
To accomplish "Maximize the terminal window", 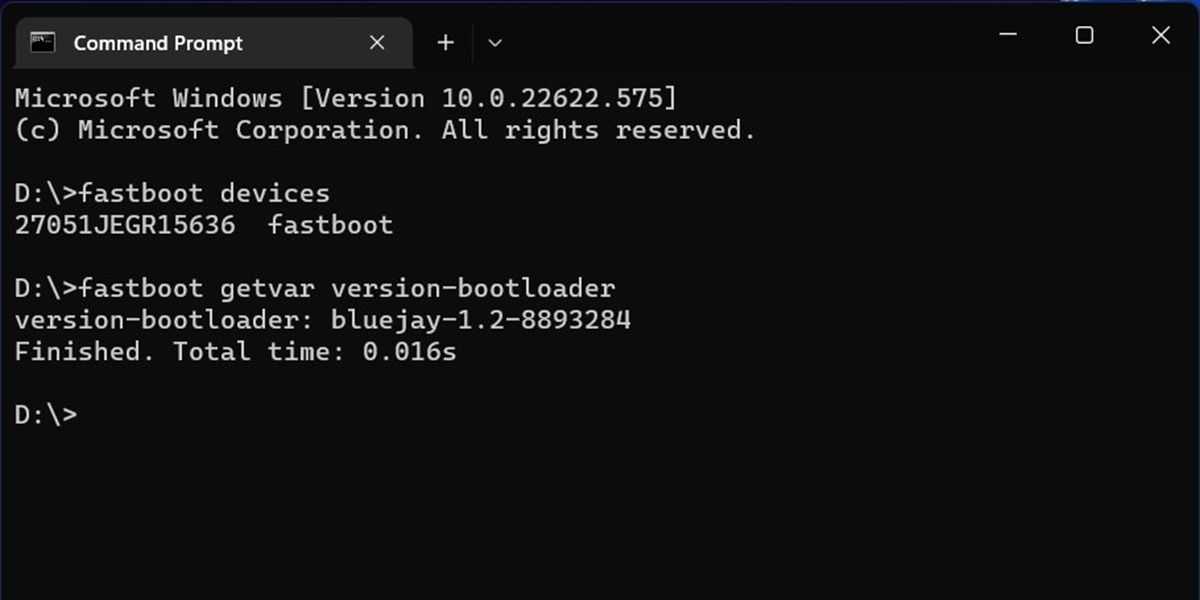I will pos(1084,36).
